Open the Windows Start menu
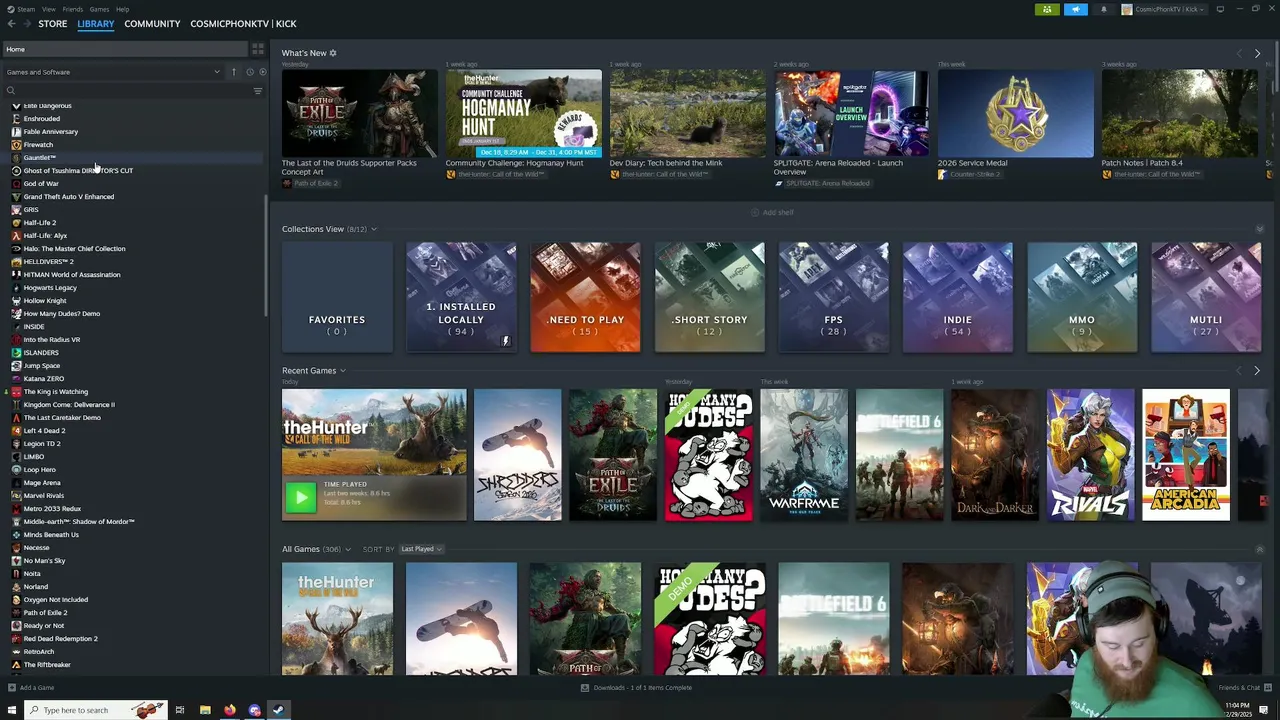This screenshot has width=1280, height=720. tap(12, 710)
